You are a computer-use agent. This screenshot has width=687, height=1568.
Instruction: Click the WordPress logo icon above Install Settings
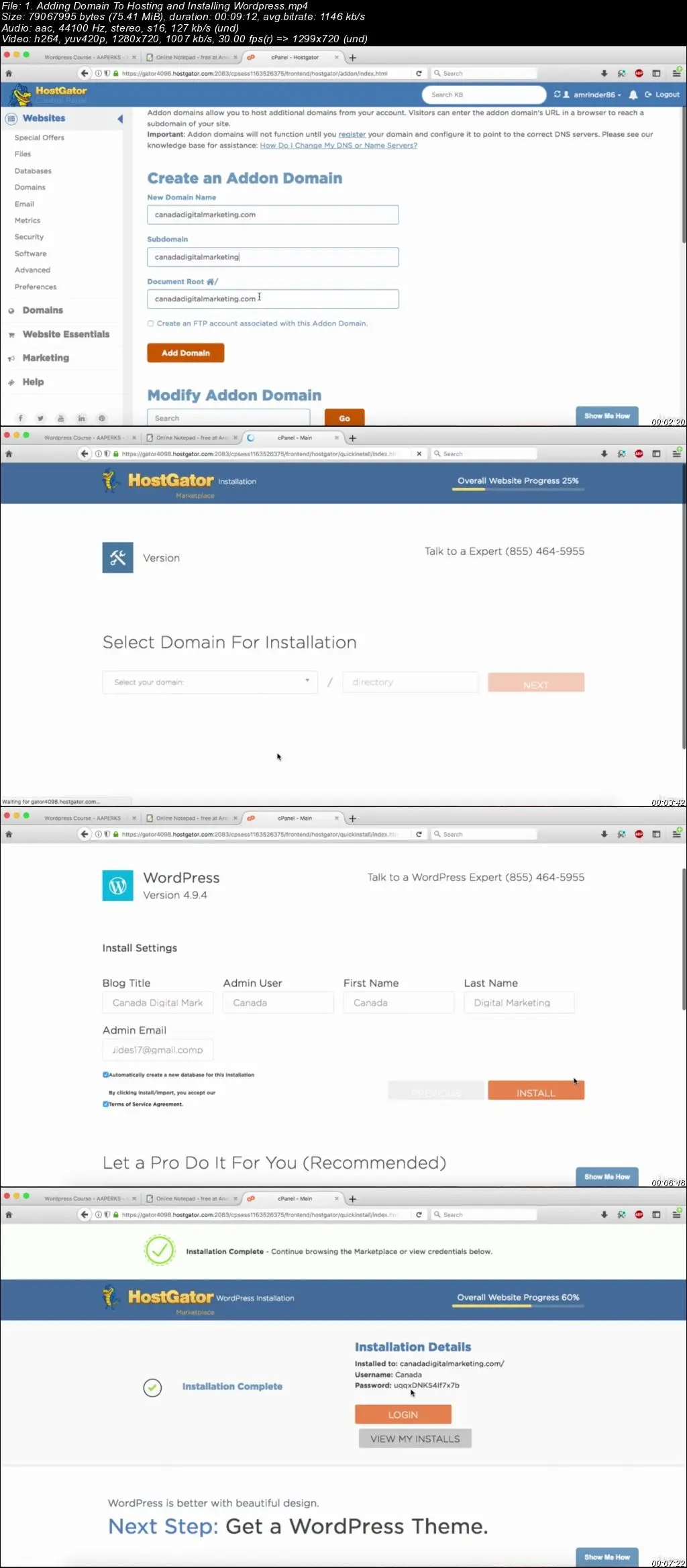(117, 886)
